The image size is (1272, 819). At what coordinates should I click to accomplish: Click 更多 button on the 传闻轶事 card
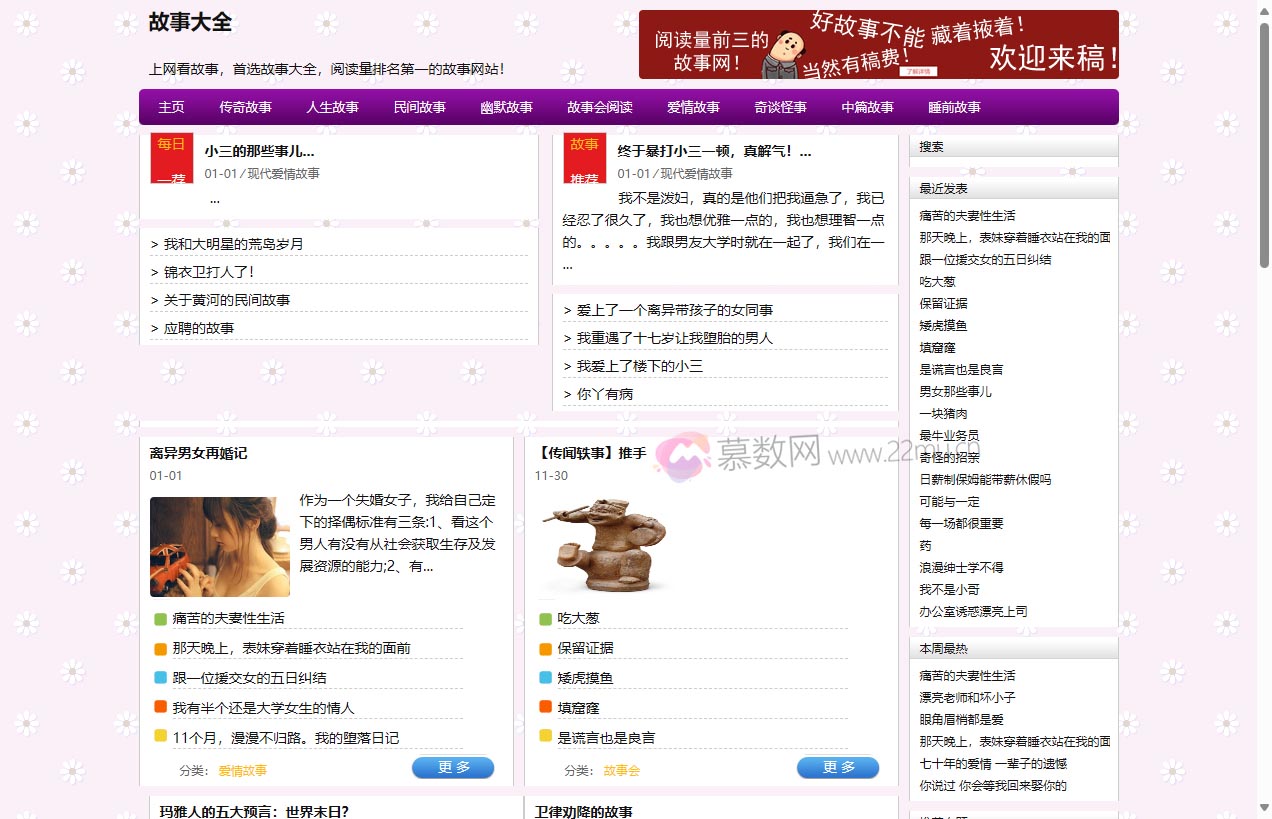coord(838,767)
